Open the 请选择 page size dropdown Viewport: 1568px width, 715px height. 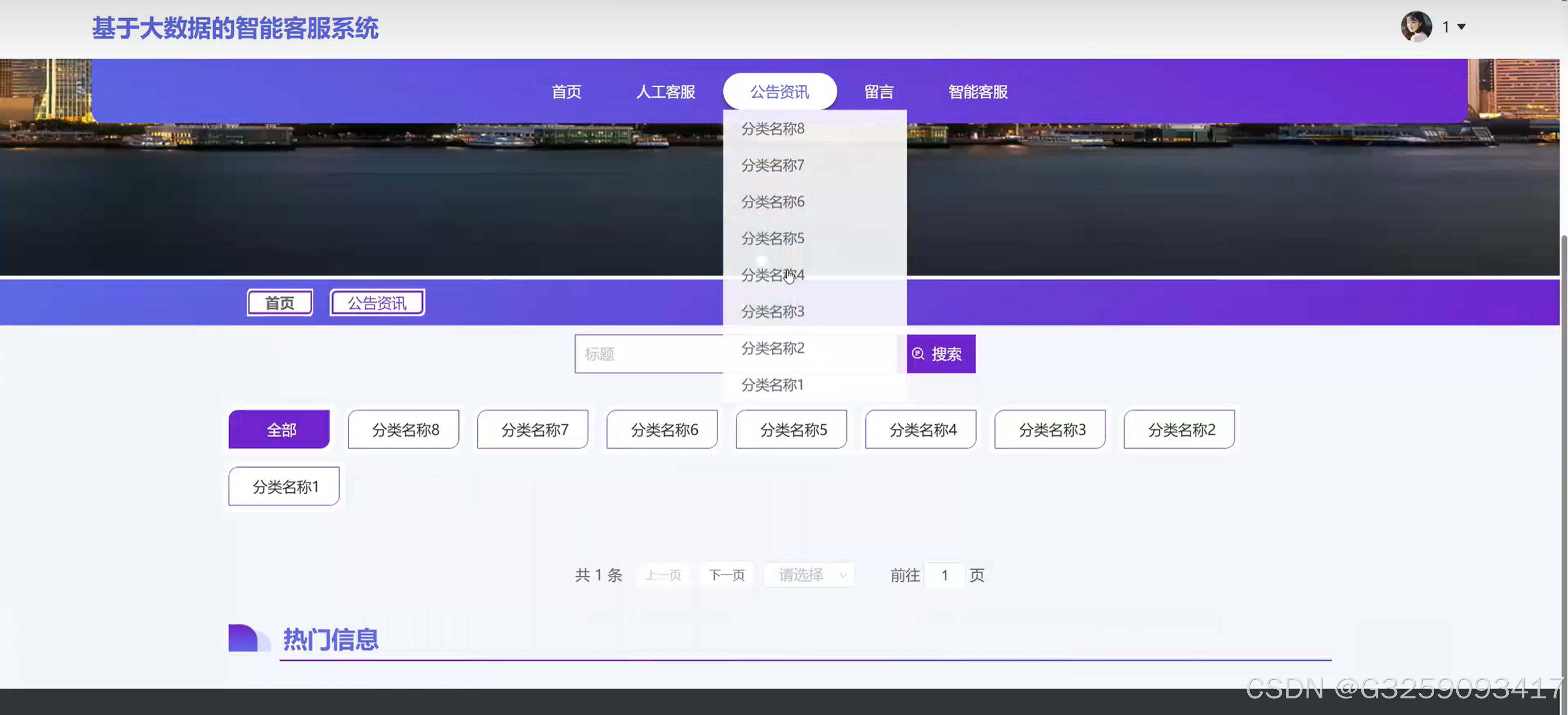[809, 575]
